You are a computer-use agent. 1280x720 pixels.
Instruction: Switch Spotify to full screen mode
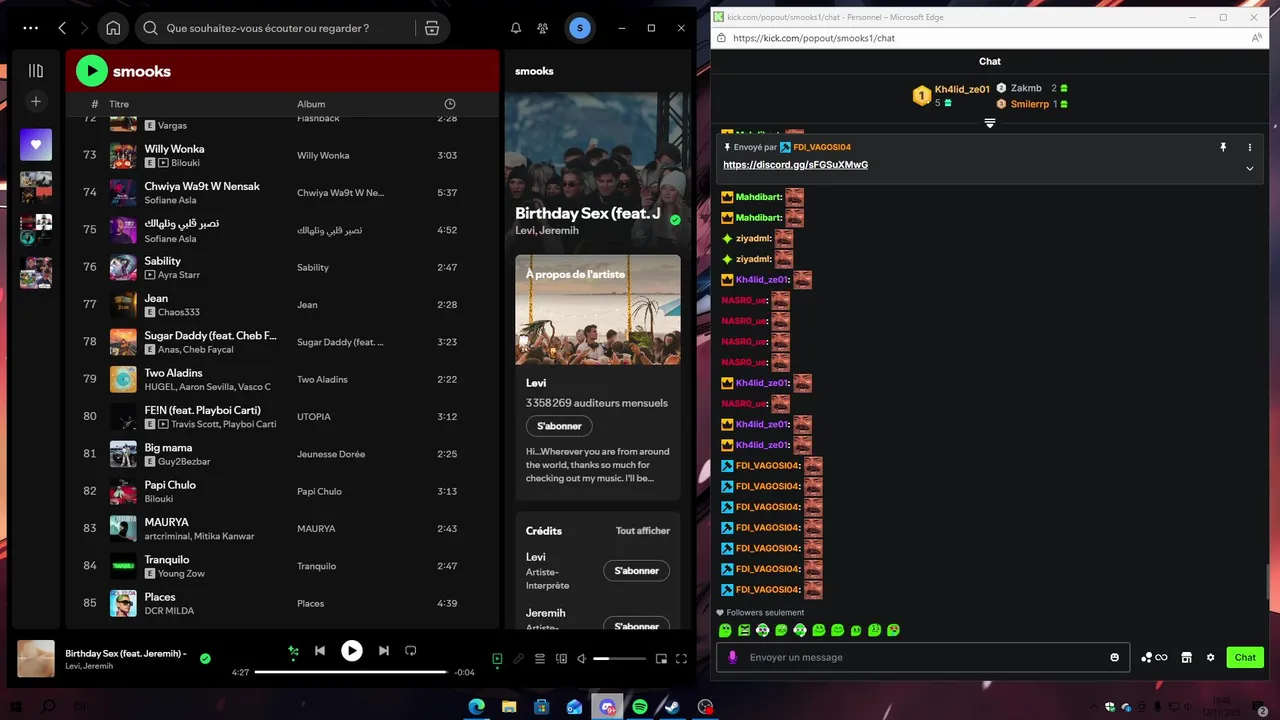pos(681,658)
